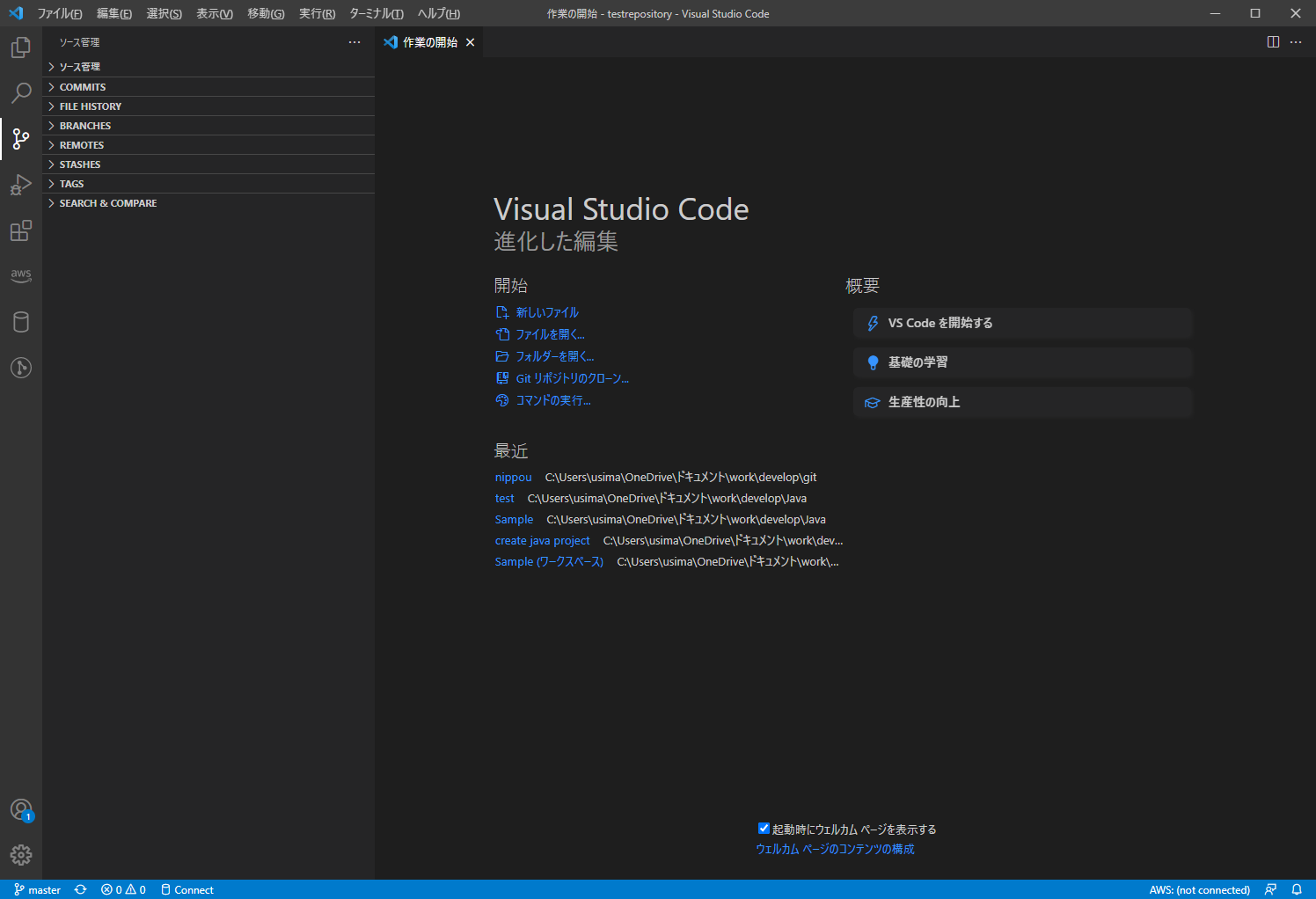Open the 生産性の向上 walkthrough
Image resolution: width=1316 pixels, height=899 pixels.
click(1022, 402)
